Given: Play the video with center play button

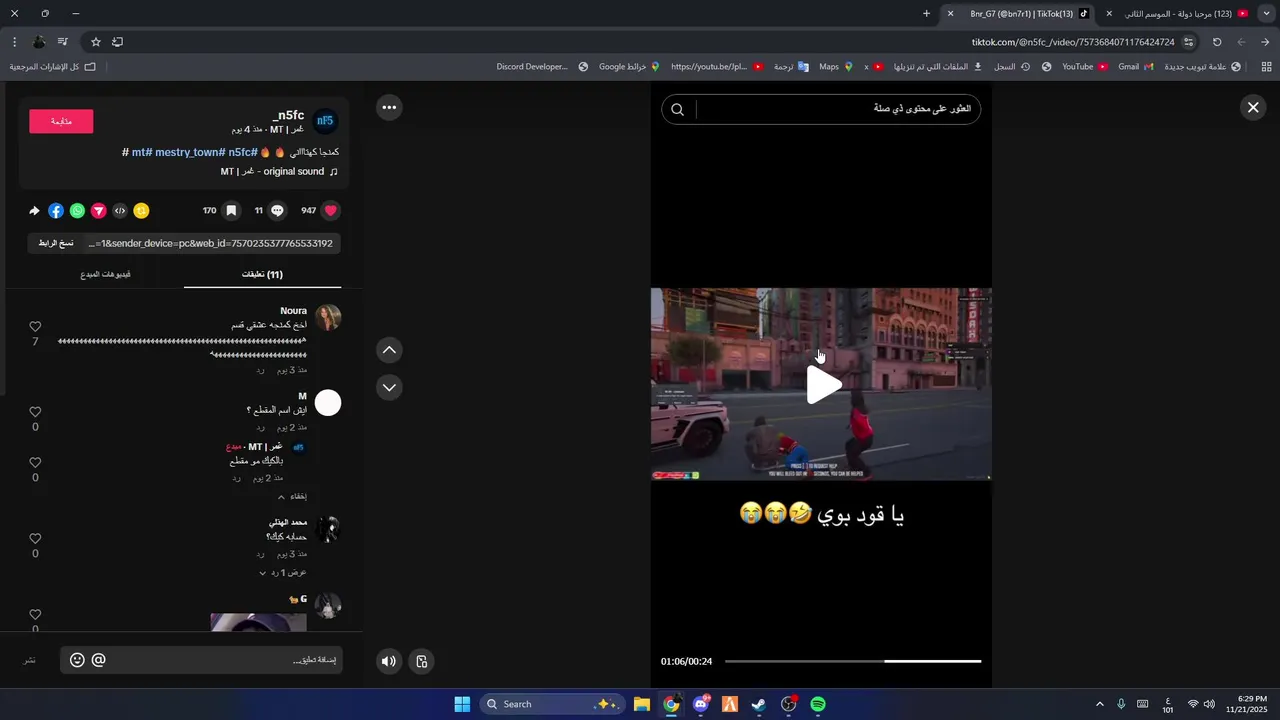Looking at the screenshot, I should pyautogui.click(x=823, y=385).
